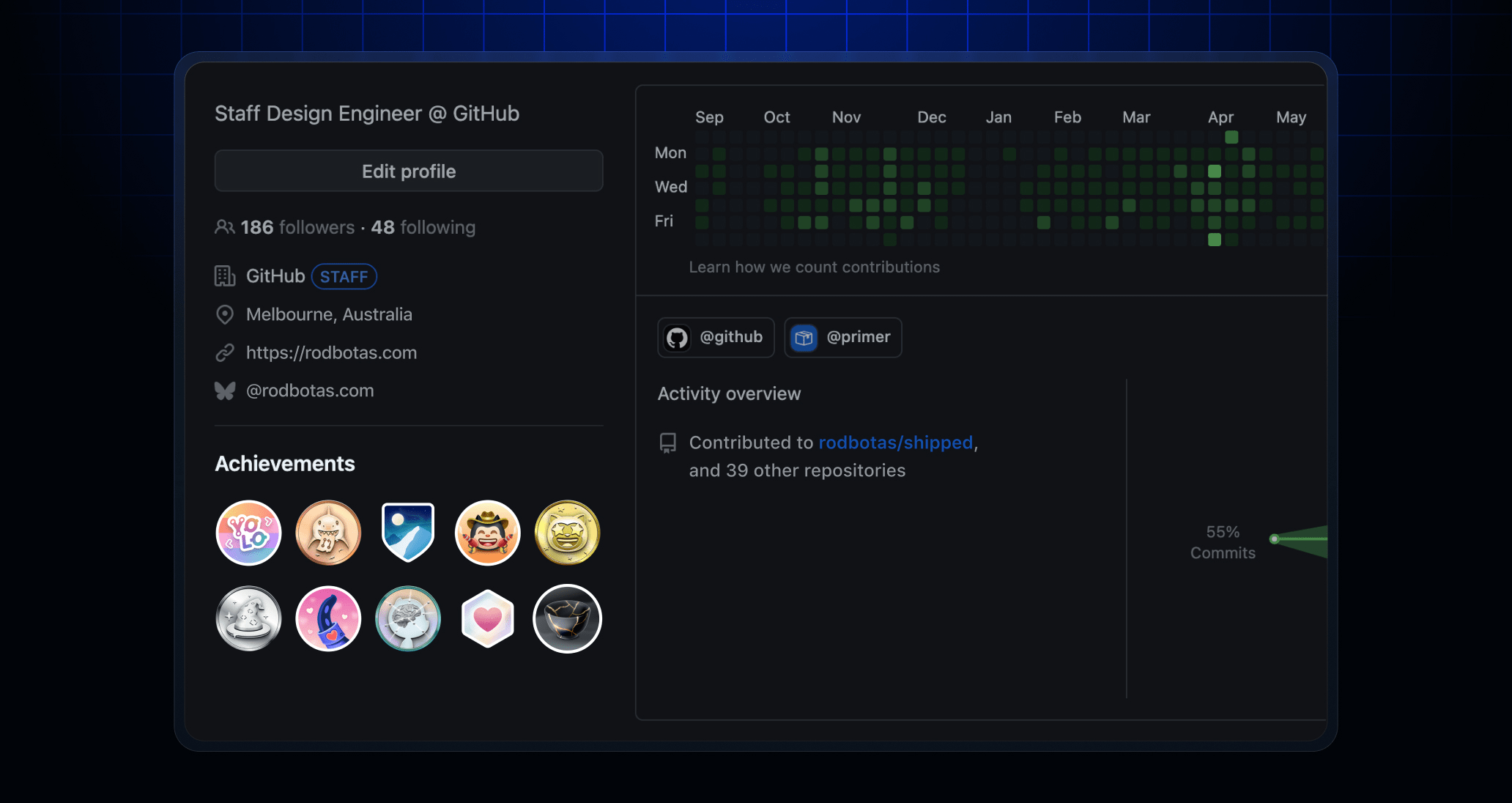Image resolution: width=1512 pixels, height=803 pixels.
Task: Open the silver wizard hat achievement badge
Action: coord(248,618)
